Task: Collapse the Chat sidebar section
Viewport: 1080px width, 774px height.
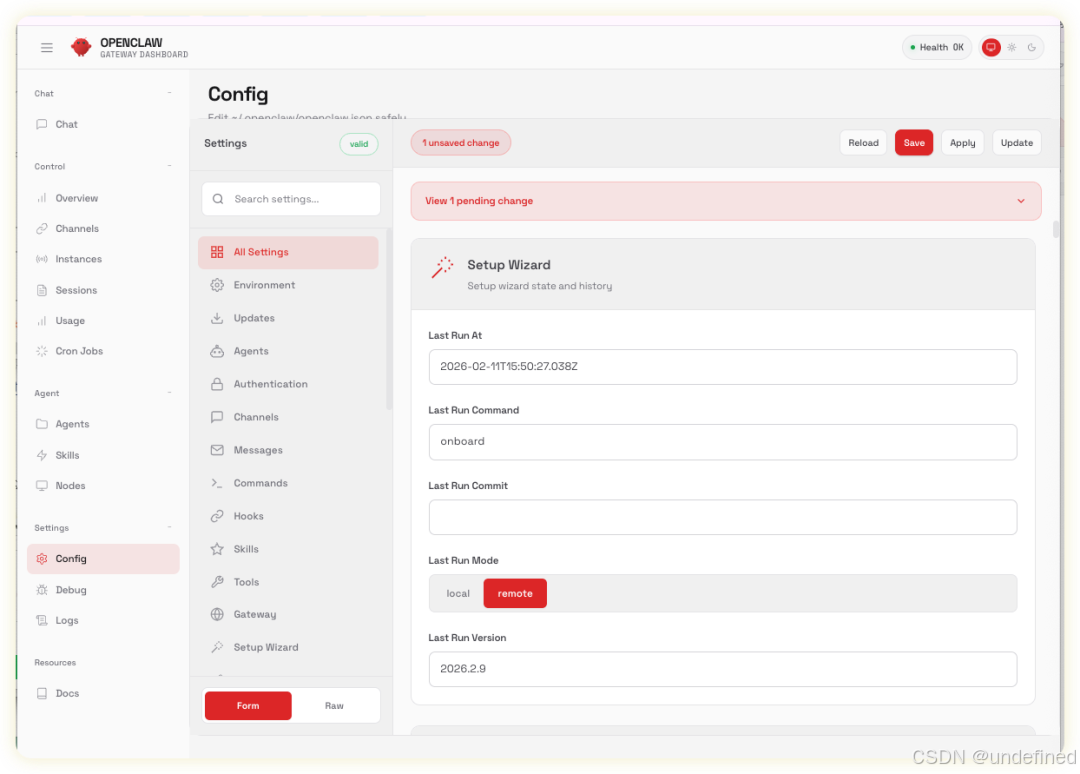Action: tap(169, 93)
